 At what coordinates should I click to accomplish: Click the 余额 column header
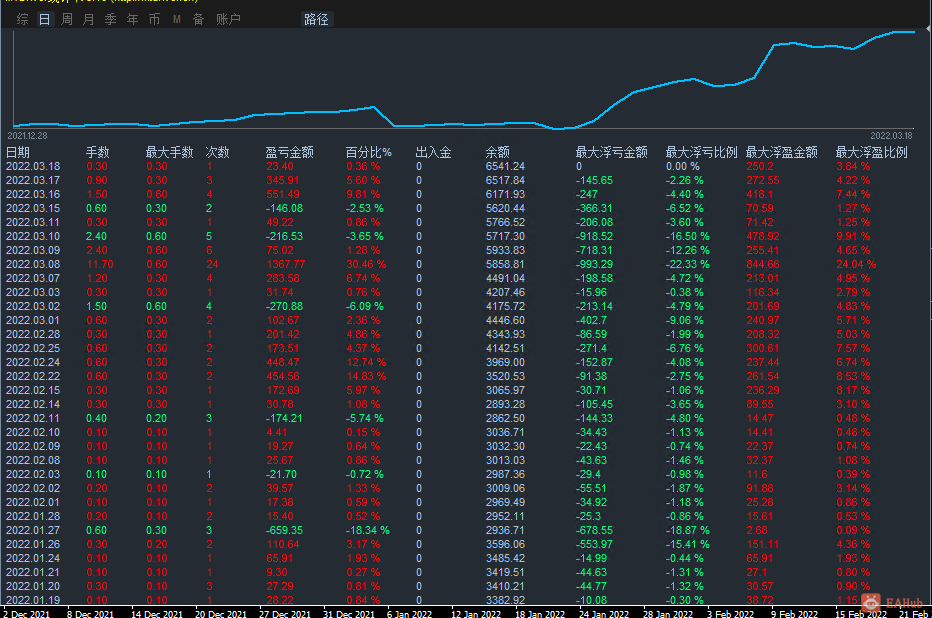pos(498,153)
